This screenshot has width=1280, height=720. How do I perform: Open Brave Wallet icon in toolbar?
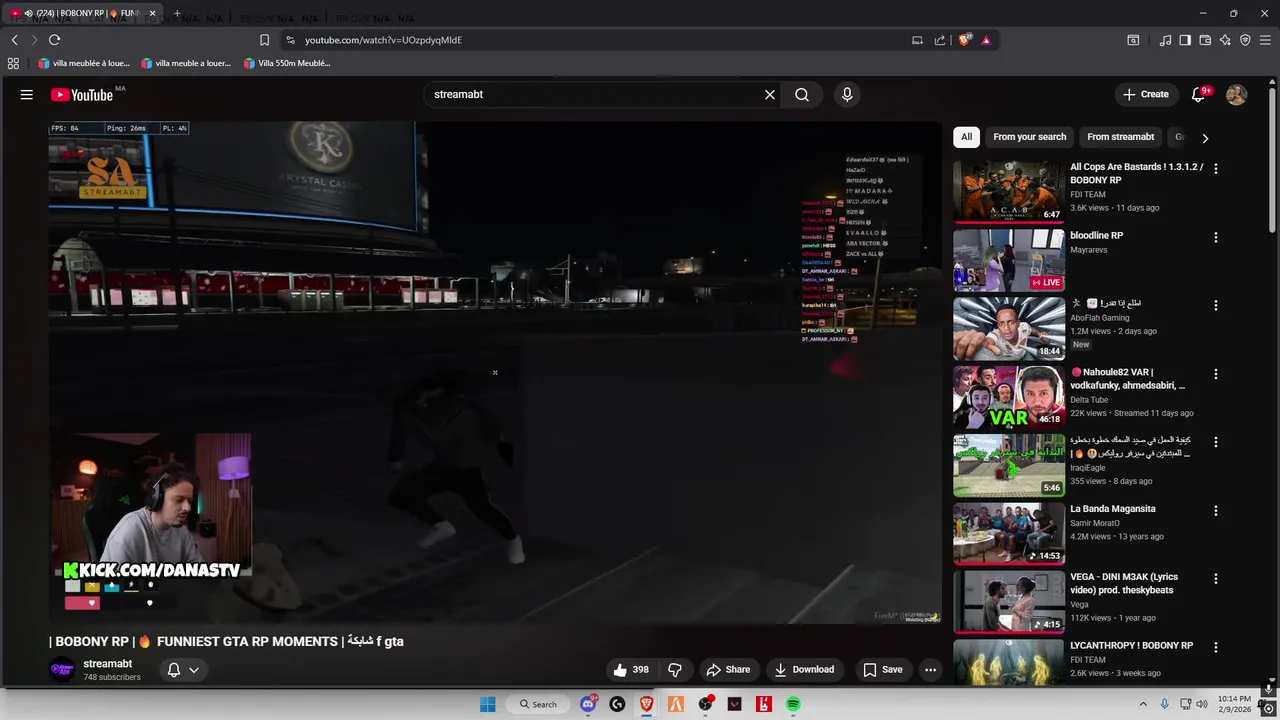pyautogui.click(x=1205, y=40)
